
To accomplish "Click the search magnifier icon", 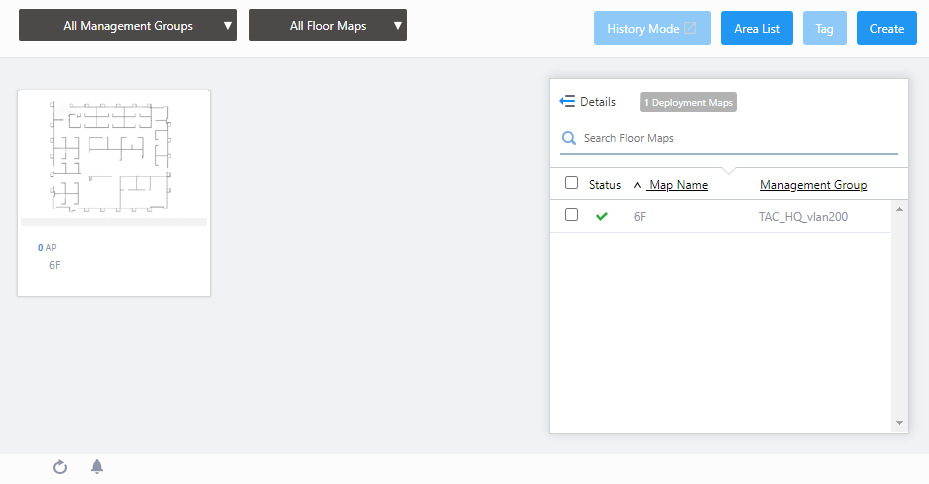I will point(569,138).
